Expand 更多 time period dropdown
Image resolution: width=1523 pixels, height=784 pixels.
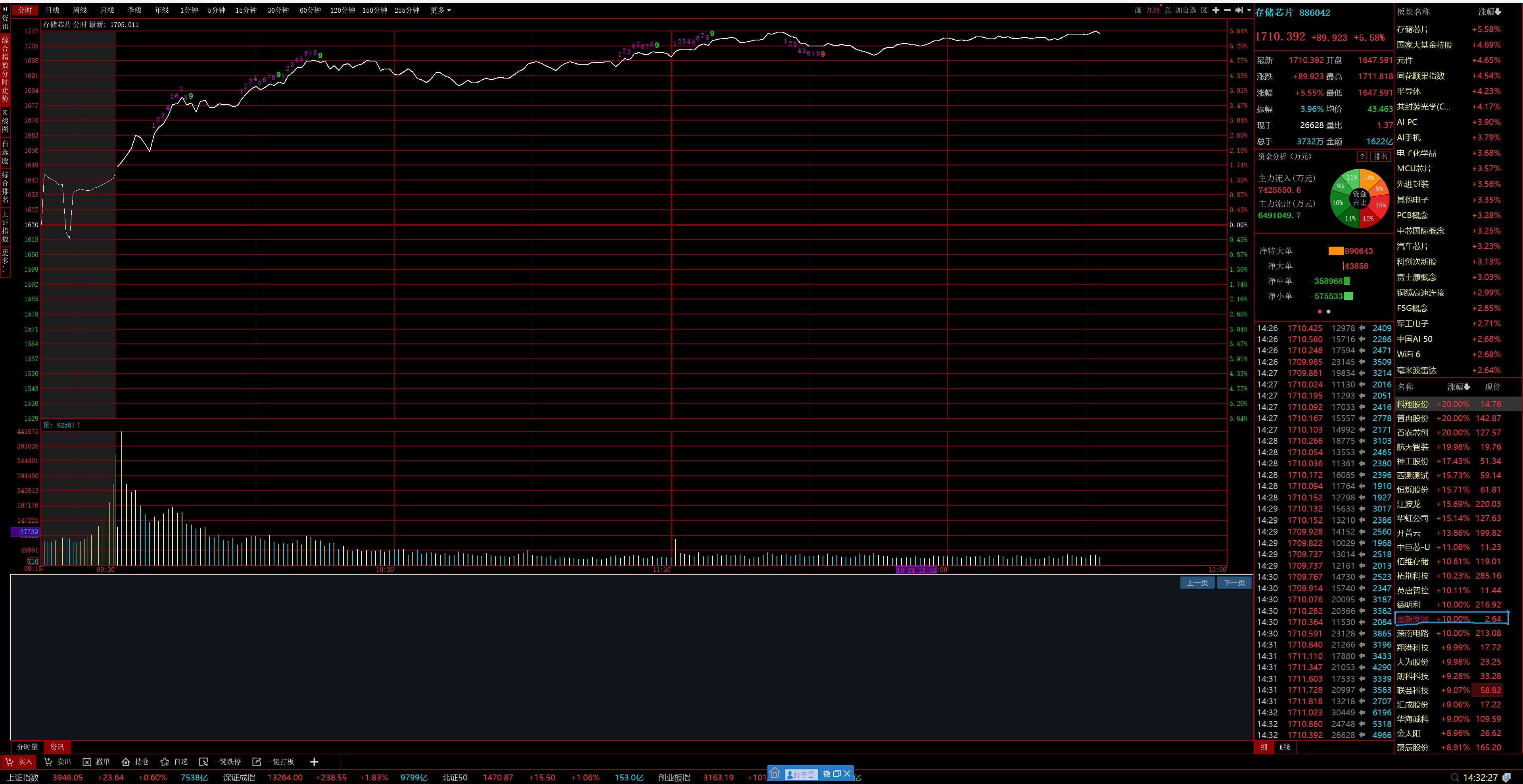(x=440, y=10)
